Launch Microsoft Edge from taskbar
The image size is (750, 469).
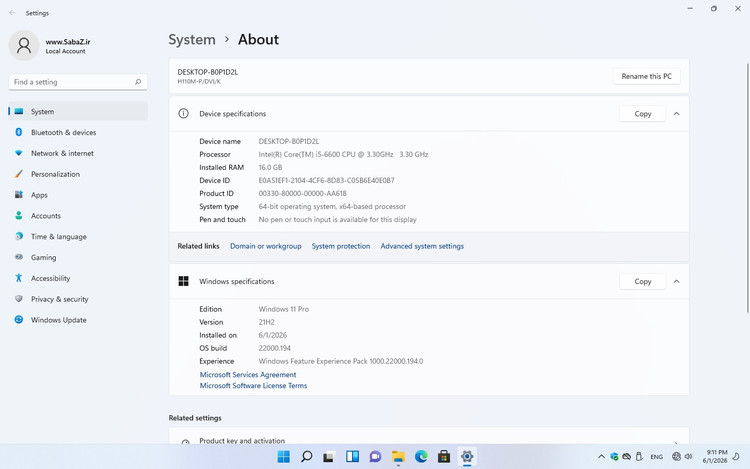[x=421, y=457]
